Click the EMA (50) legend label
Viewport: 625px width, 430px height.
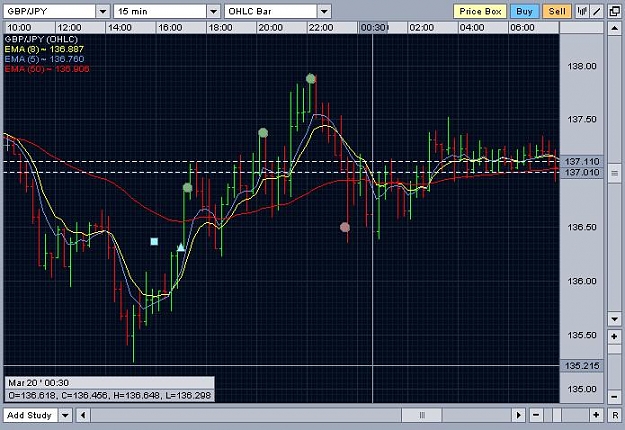(47, 69)
